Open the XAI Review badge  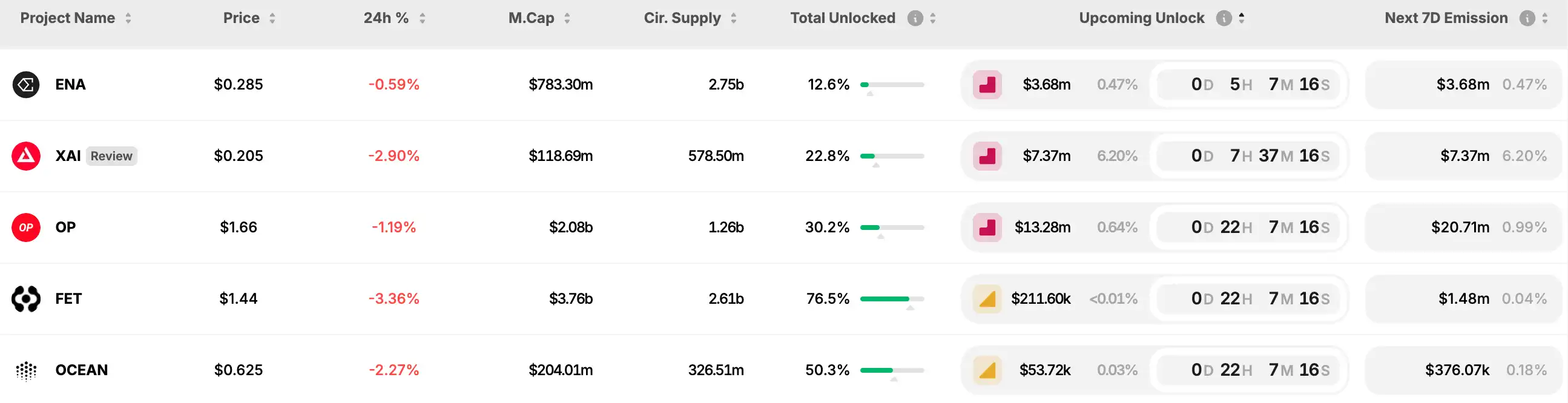[x=111, y=156]
